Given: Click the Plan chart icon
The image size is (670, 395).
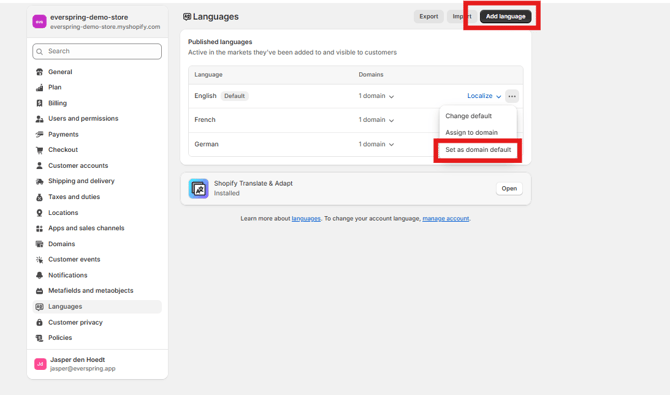Looking at the screenshot, I should [x=39, y=87].
